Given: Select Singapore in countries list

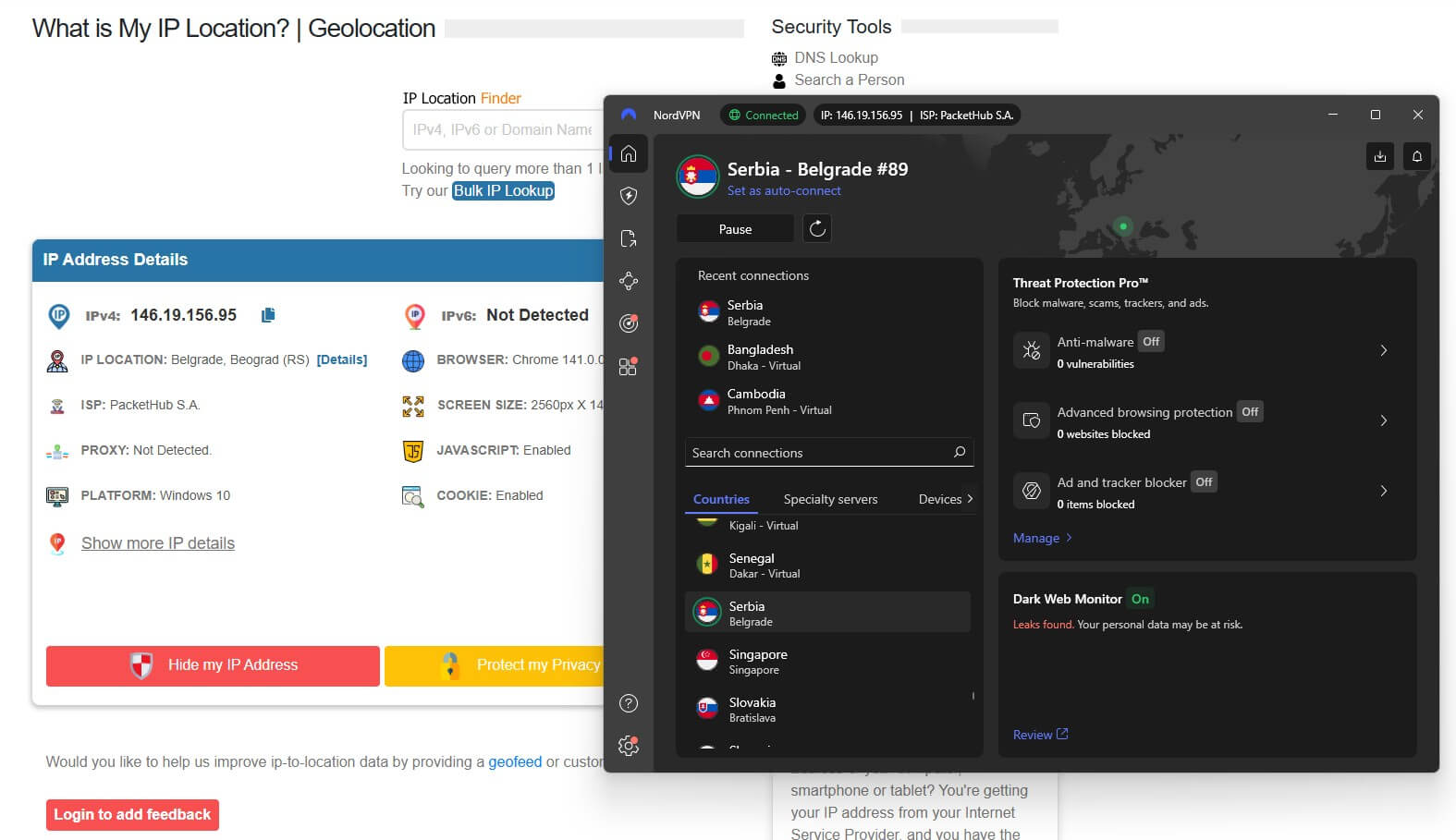Looking at the screenshot, I should point(827,660).
